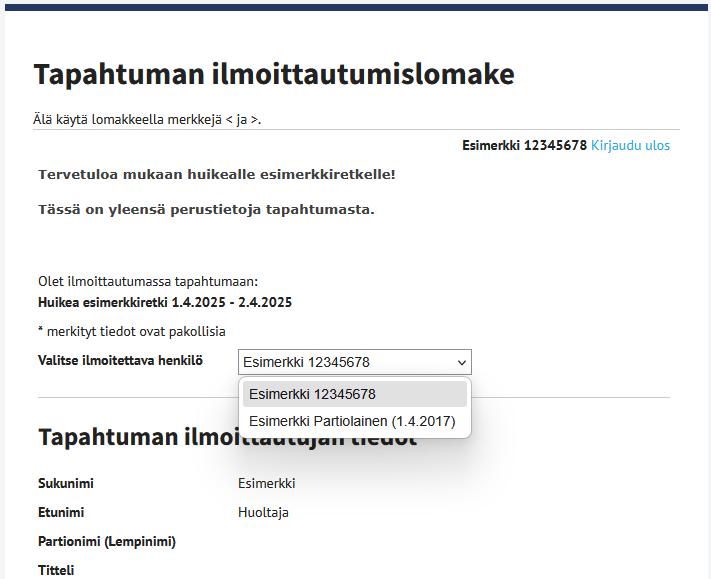Click the Älä käytä lomakkeella merkkejä notice

tap(147, 120)
